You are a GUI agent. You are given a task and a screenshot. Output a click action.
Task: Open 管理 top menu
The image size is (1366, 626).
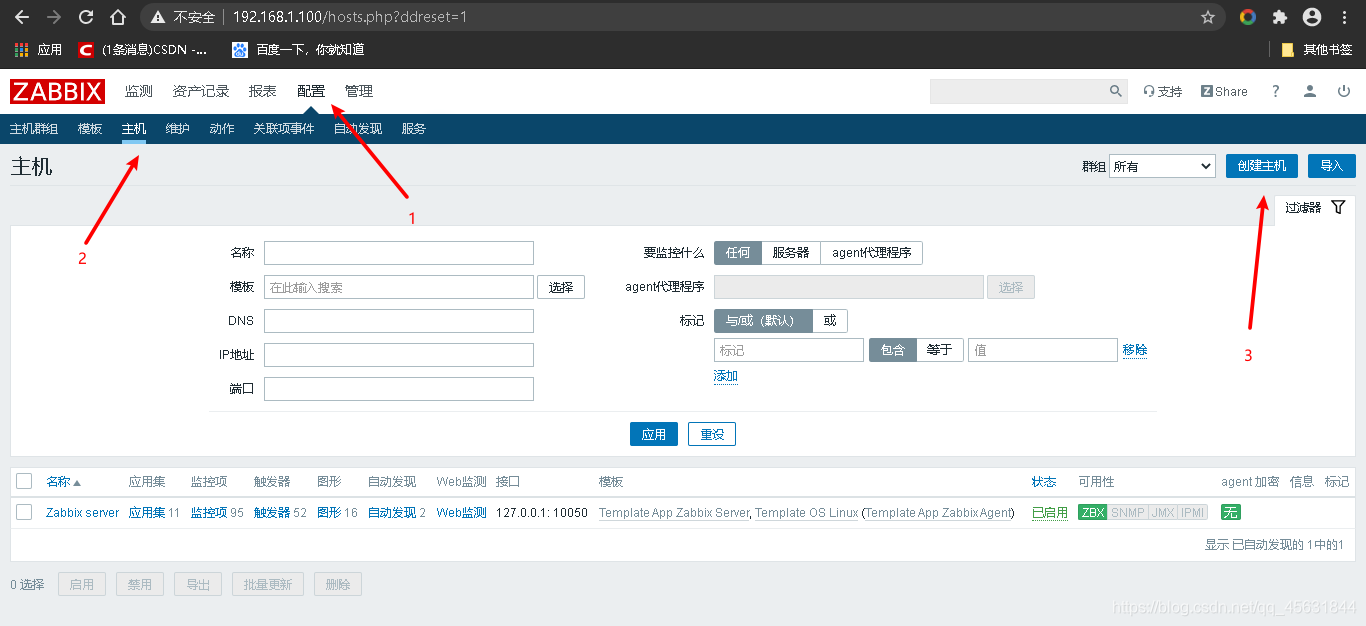[359, 91]
